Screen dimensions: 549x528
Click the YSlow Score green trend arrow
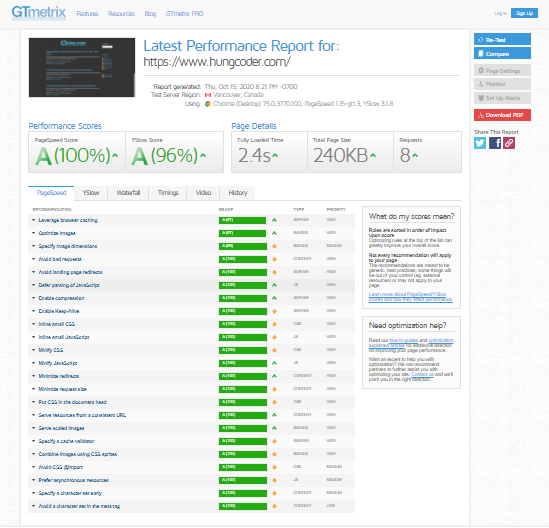[203, 155]
